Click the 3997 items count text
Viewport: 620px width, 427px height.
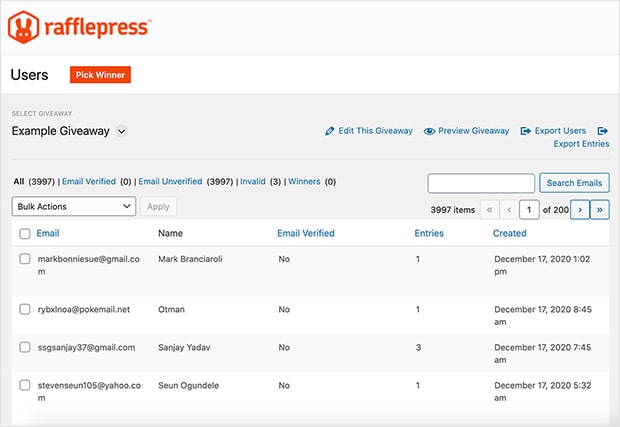pos(453,210)
